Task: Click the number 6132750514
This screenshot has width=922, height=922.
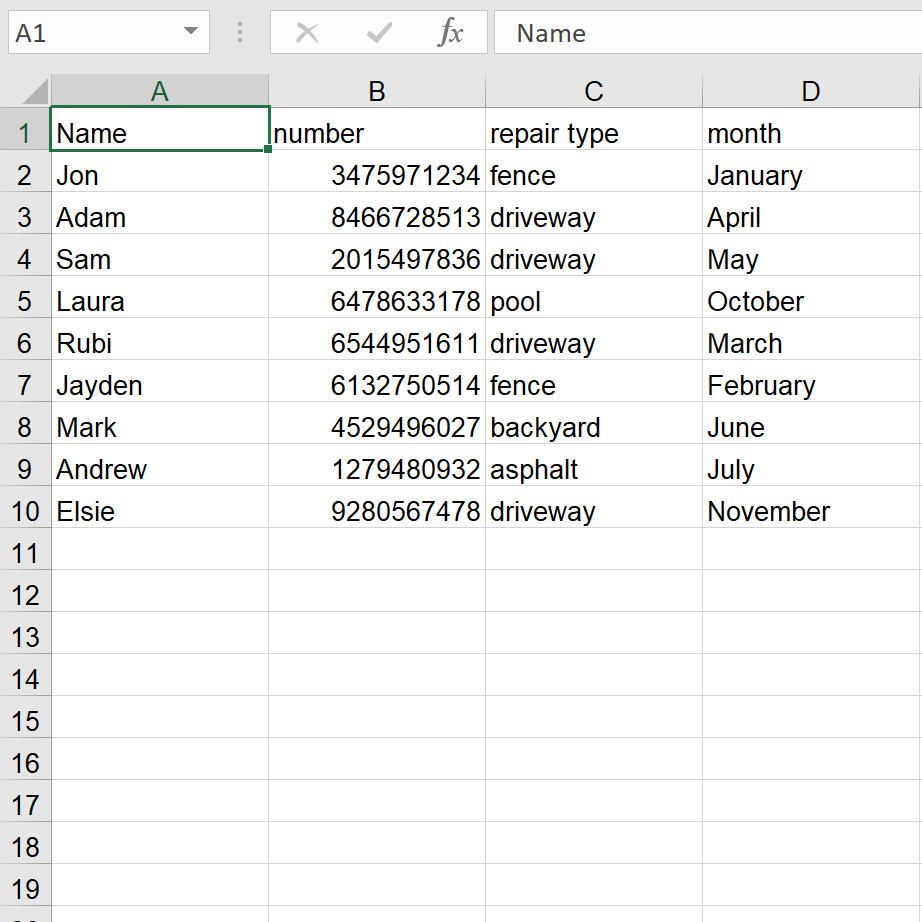Action: [377, 381]
